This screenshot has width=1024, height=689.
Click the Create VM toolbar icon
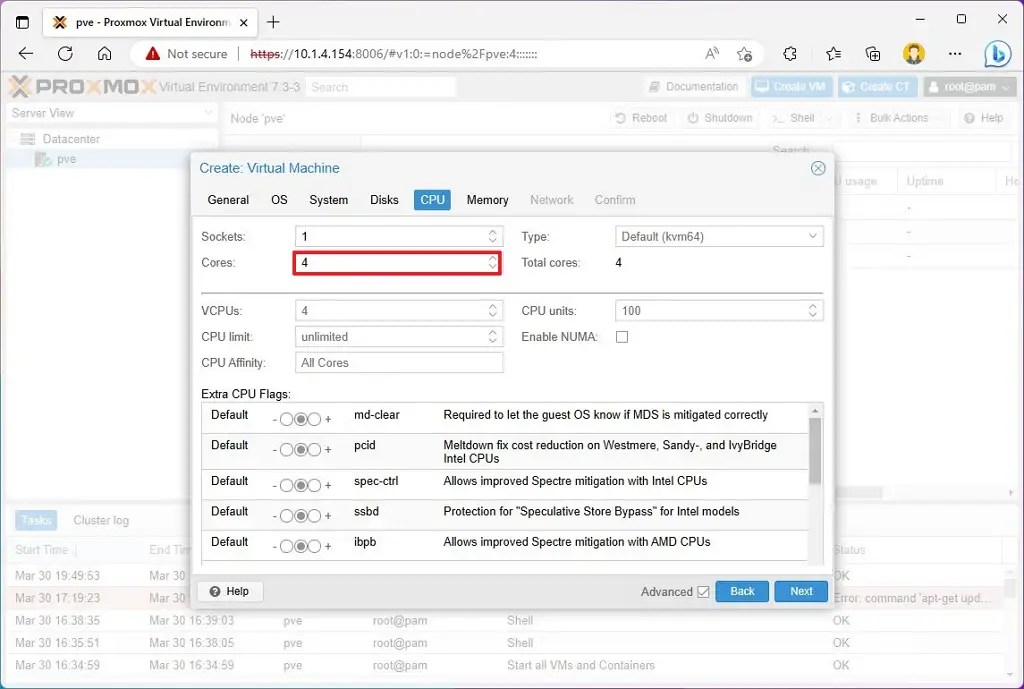click(x=791, y=87)
